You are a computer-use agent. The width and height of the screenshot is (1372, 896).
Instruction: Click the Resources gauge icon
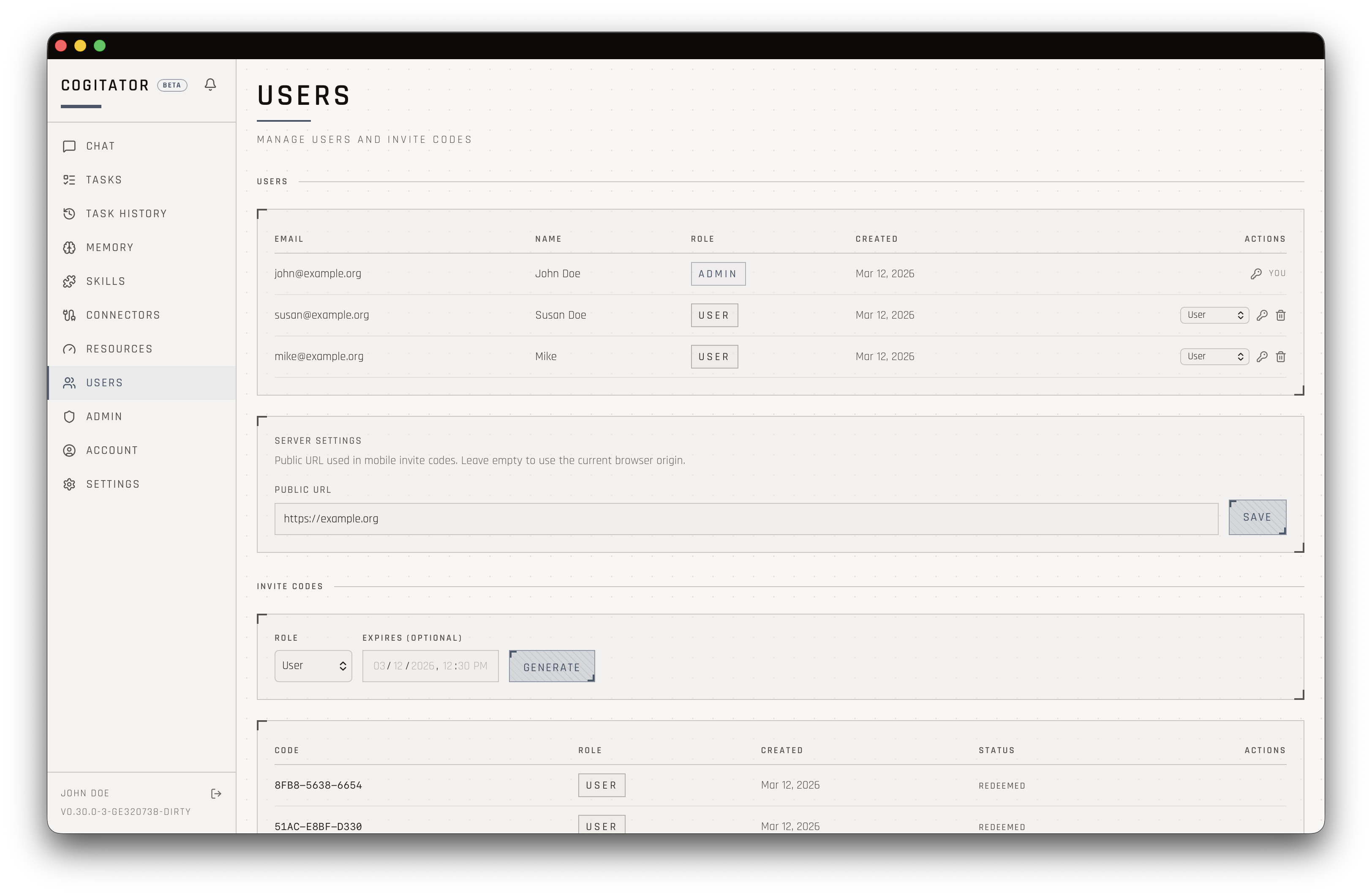(x=69, y=349)
